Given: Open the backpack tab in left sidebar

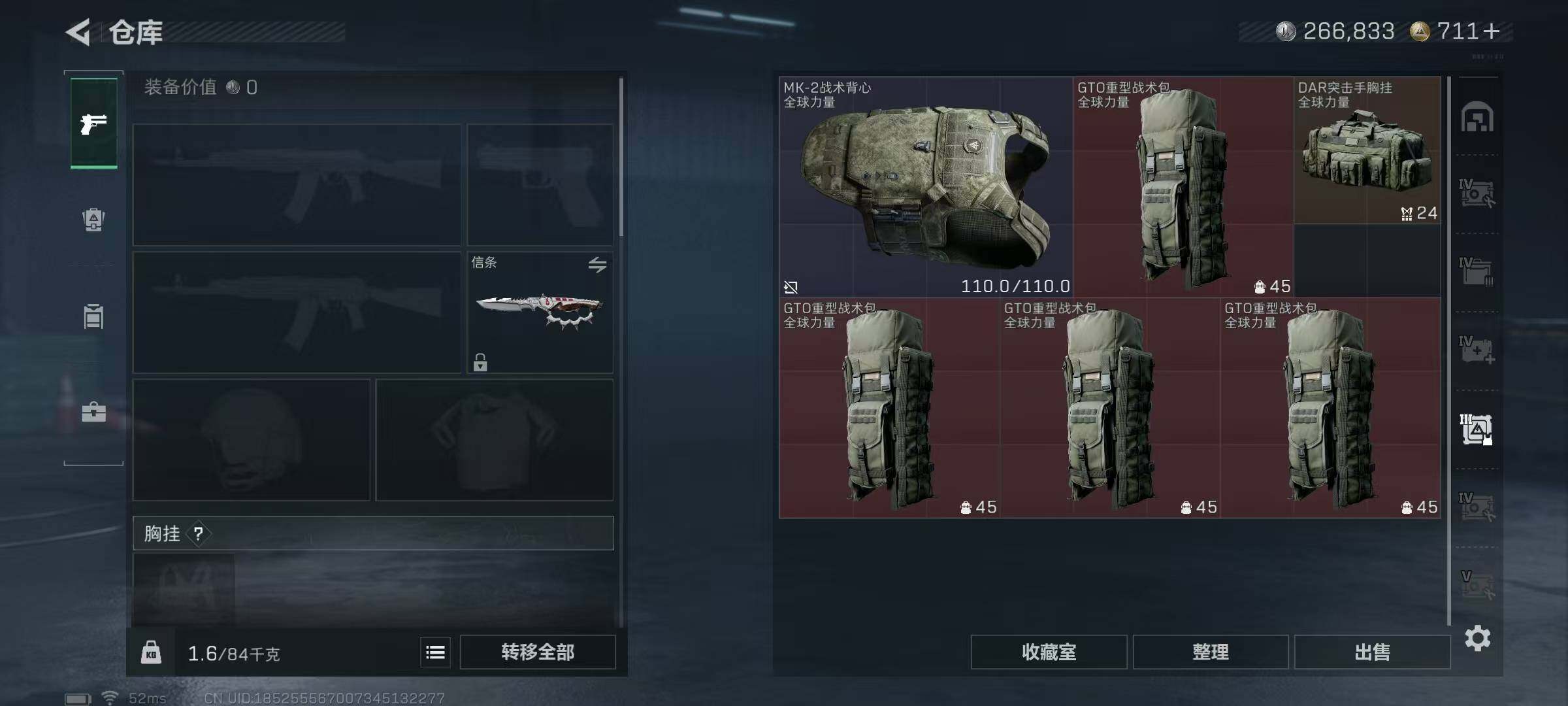Looking at the screenshot, I should 93,220.
